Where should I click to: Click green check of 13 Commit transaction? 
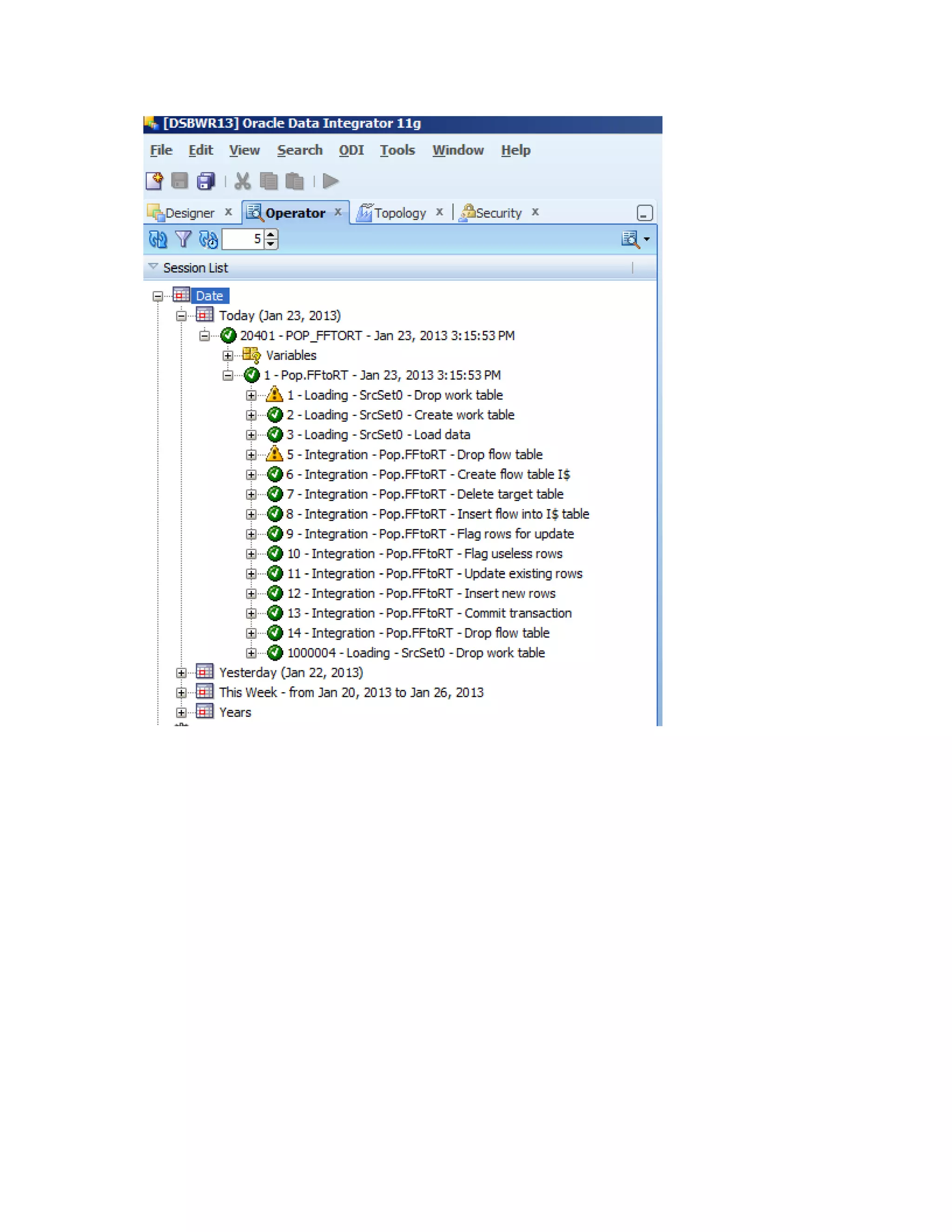[275, 613]
